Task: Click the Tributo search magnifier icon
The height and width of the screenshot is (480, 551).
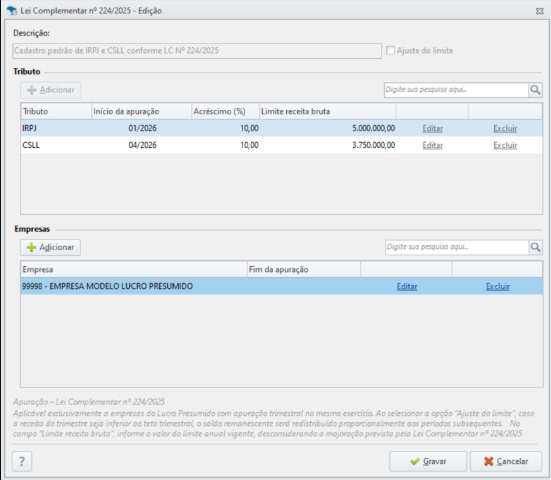Action: tap(535, 90)
